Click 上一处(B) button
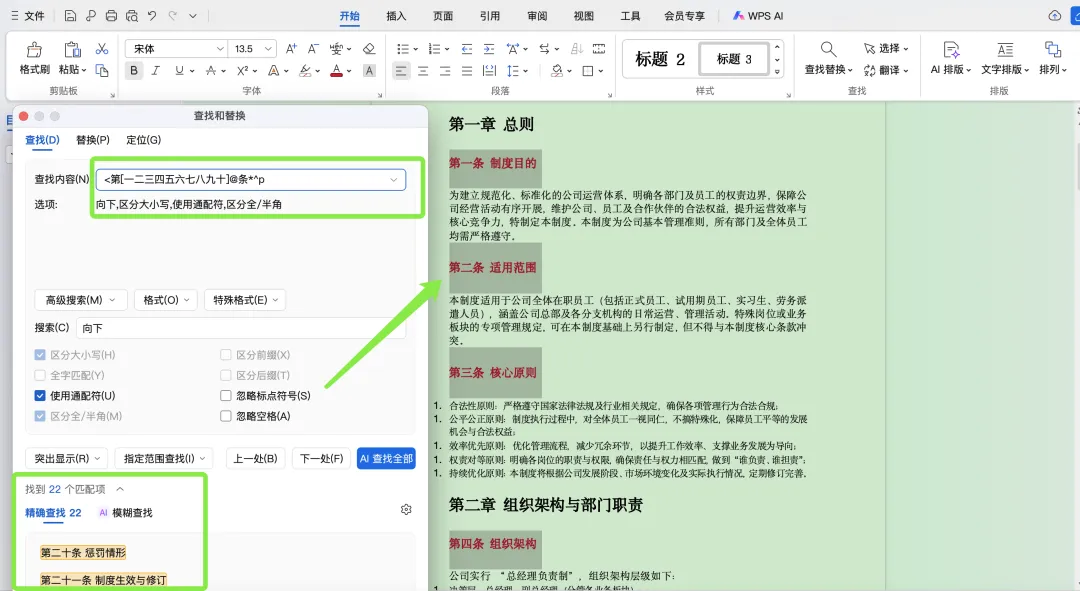This screenshot has height=591, width=1080. pos(256,458)
